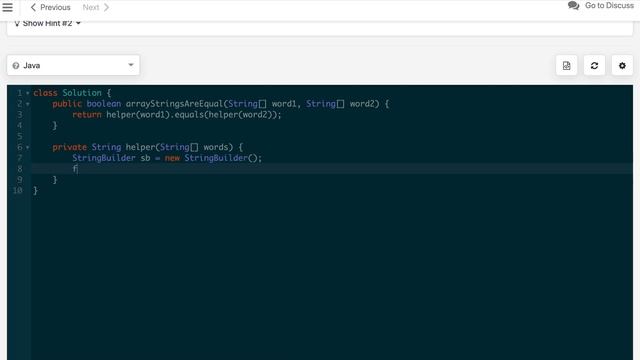The height and width of the screenshot is (360, 640).
Task: Open editor settings gear icon
Action: click(x=622, y=65)
